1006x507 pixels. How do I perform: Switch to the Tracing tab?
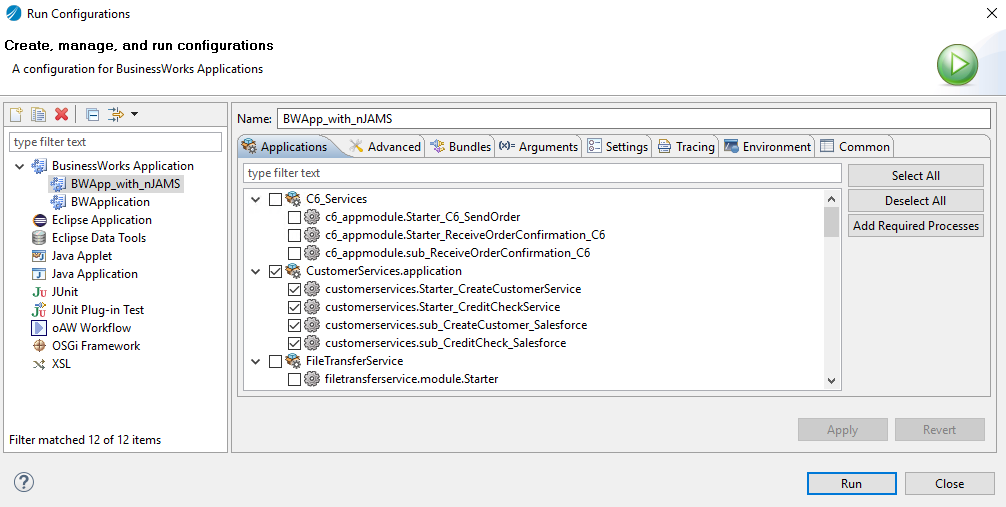point(686,146)
